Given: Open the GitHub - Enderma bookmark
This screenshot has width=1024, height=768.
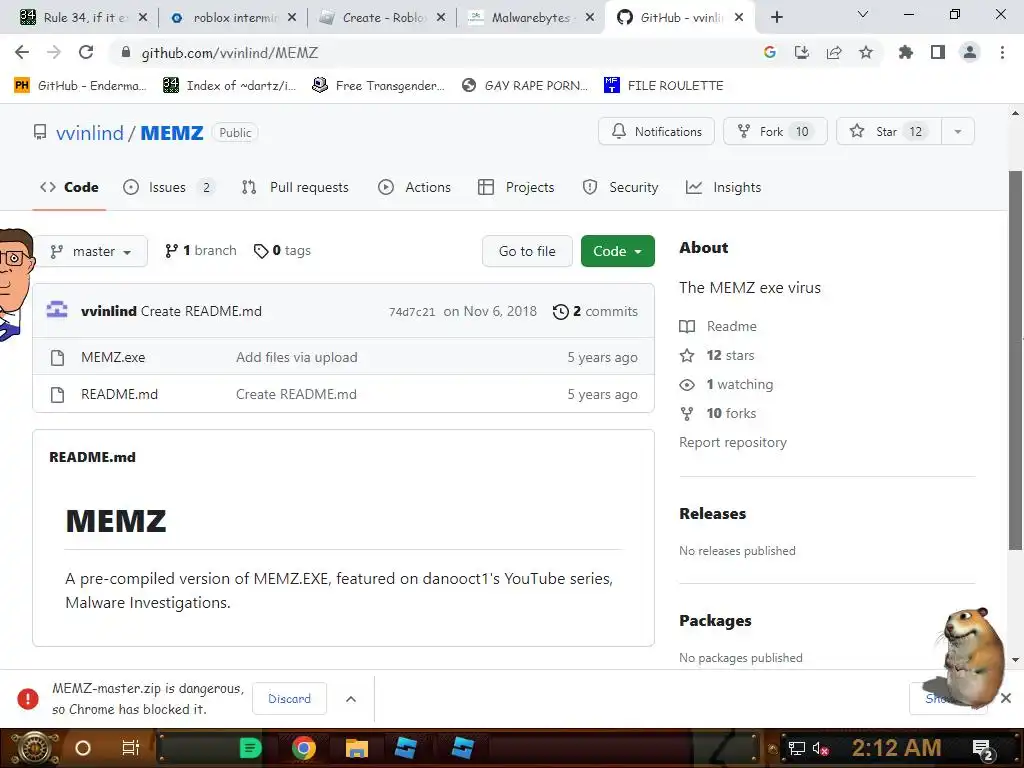Looking at the screenshot, I should (80, 86).
